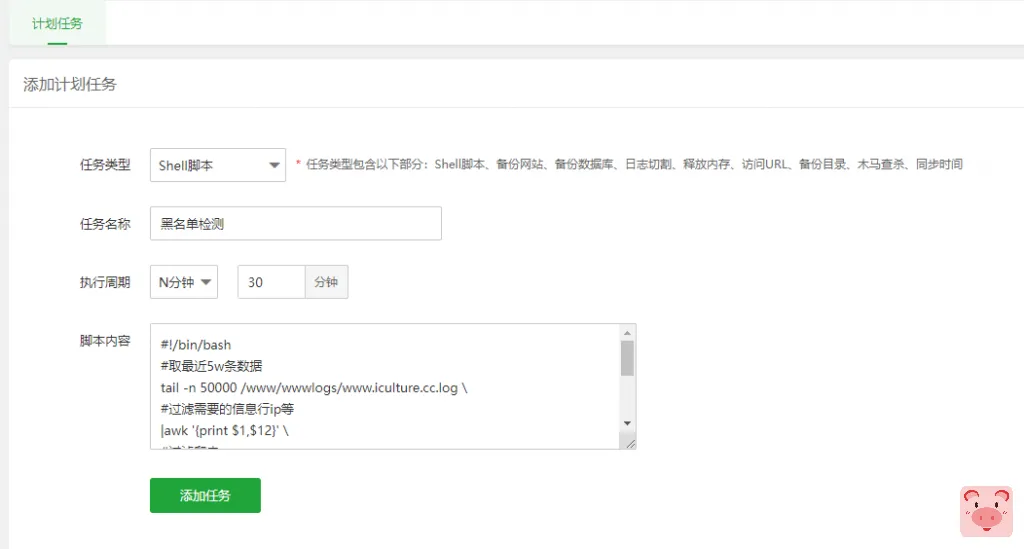This screenshot has width=1024, height=549.
Task: Open the 任务类型 Shell脚本 dropdown
Action: click(x=217, y=165)
